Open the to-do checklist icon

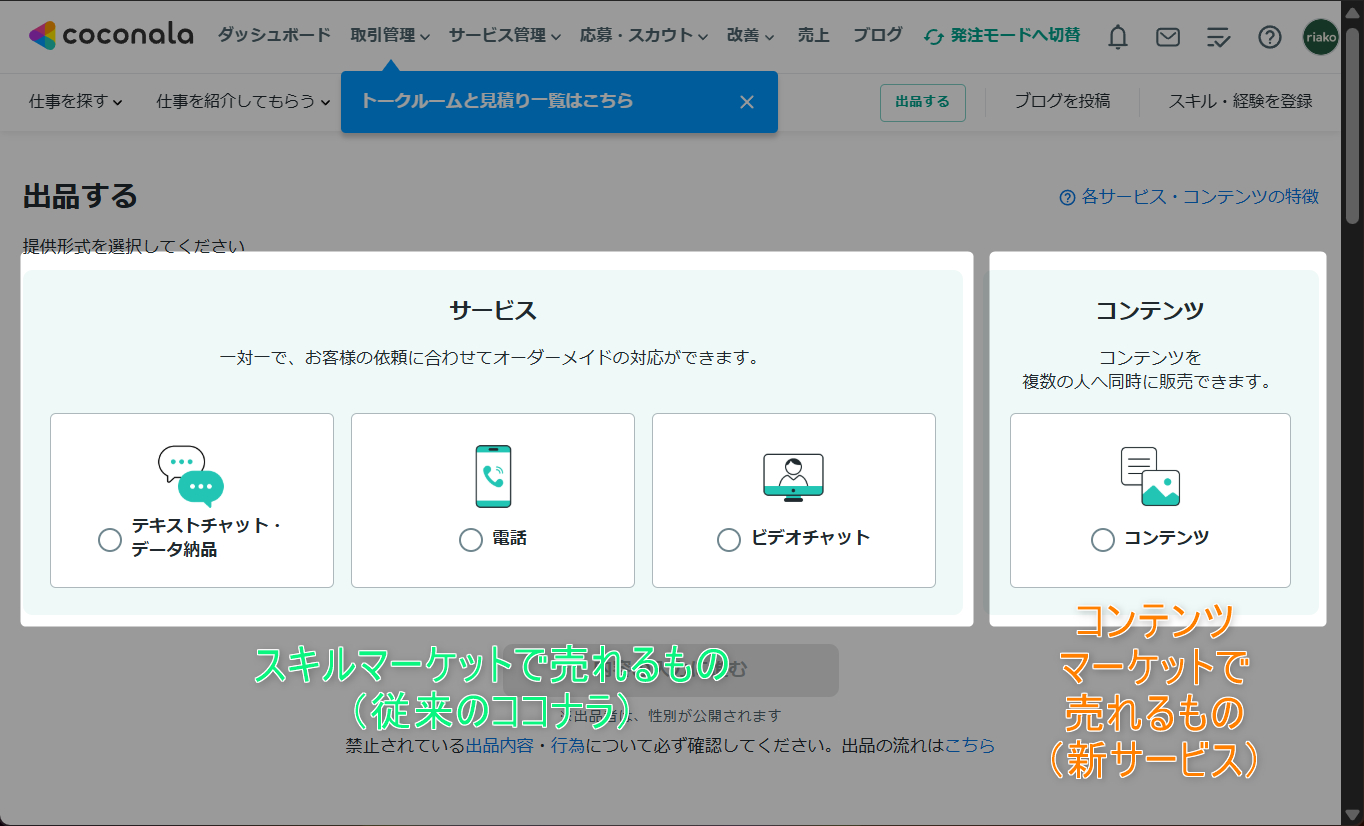coord(1218,38)
